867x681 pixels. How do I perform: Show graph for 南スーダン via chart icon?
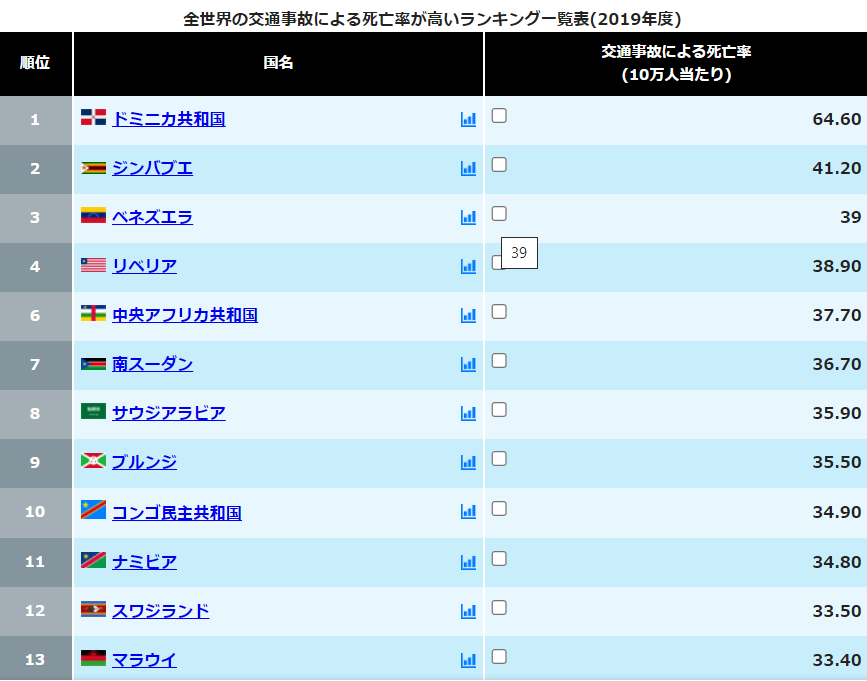coord(468,364)
